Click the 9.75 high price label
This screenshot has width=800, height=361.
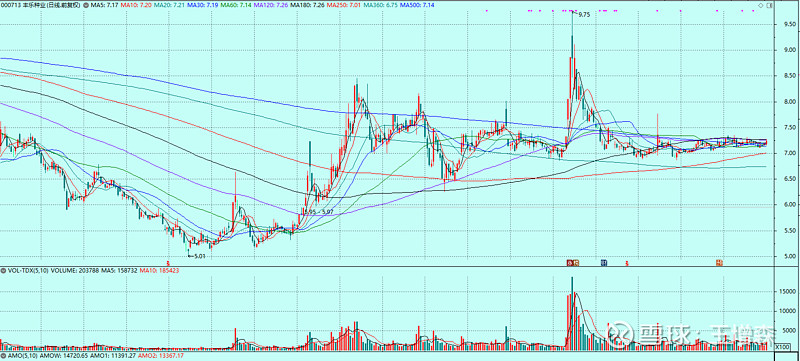click(x=583, y=15)
